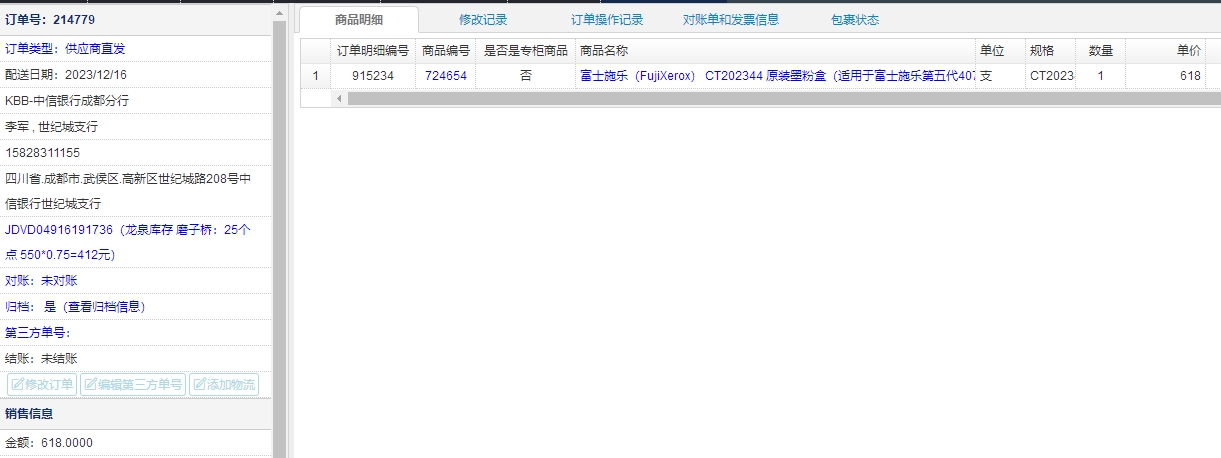
Task: Click 结账：未结账 text
Action: [41, 359]
